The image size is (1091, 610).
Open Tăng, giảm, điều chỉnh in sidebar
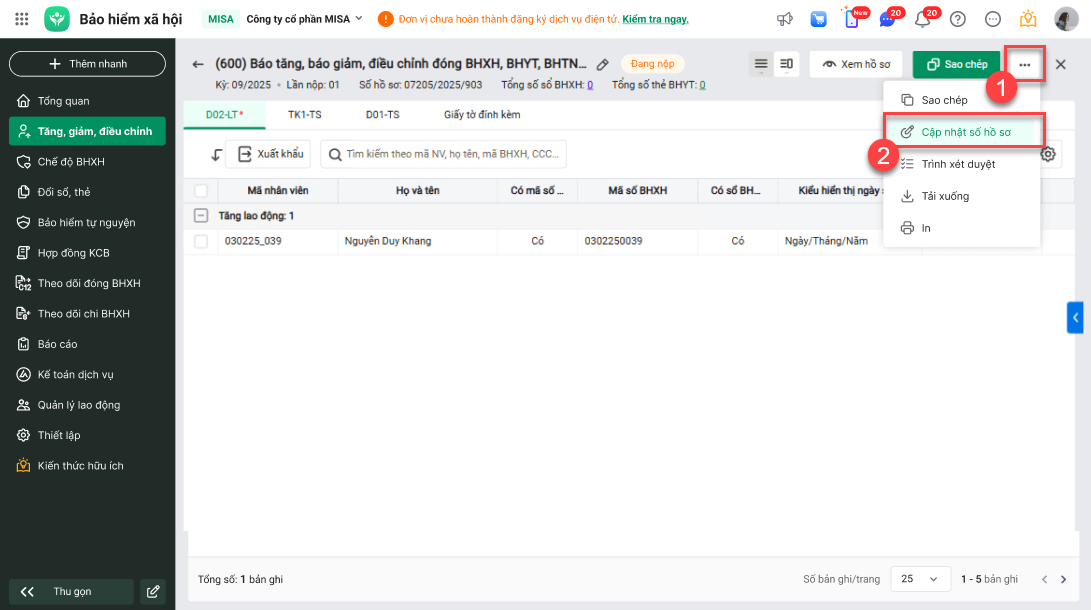[x=87, y=131]
